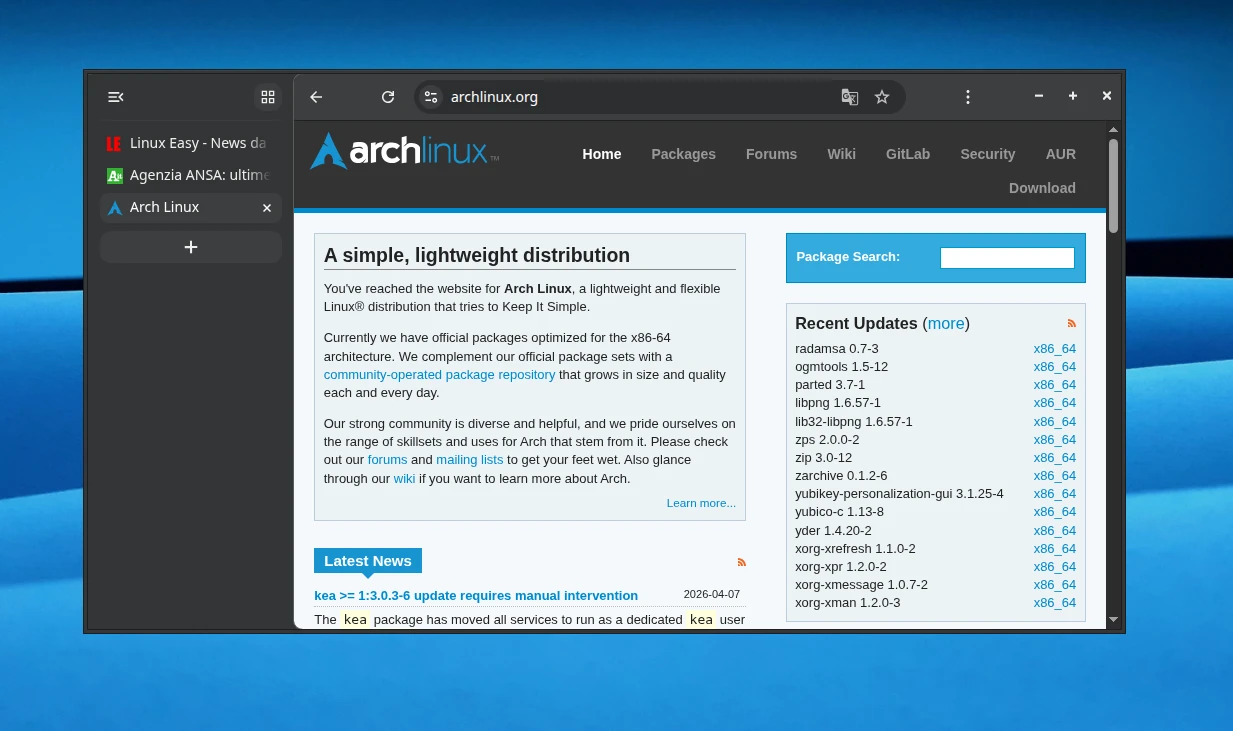Screen dimensions: 1233x731
Task: Open the tab groups grid icon
Action: click(267, 97)
